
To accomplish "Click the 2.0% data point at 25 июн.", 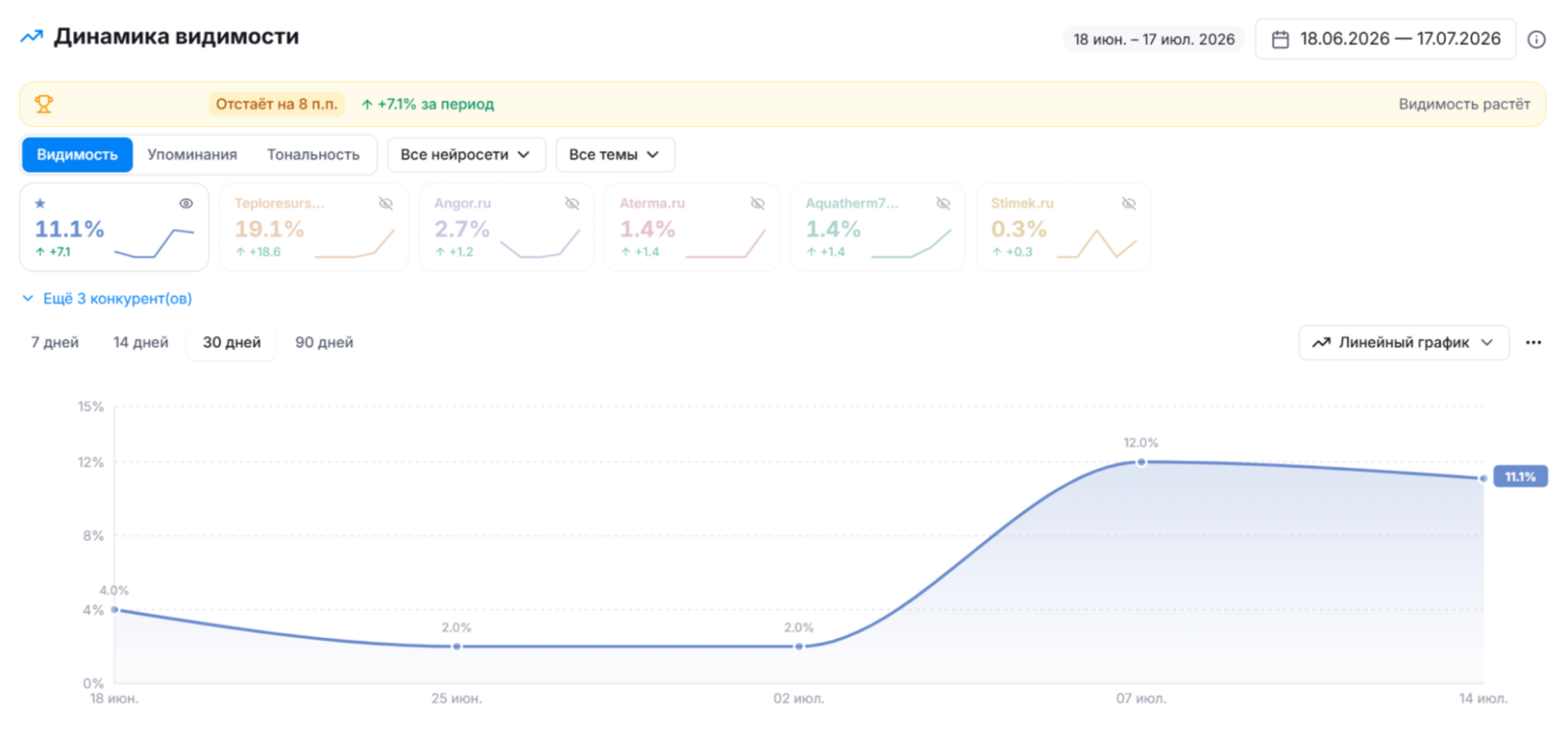I will point(456,646).
